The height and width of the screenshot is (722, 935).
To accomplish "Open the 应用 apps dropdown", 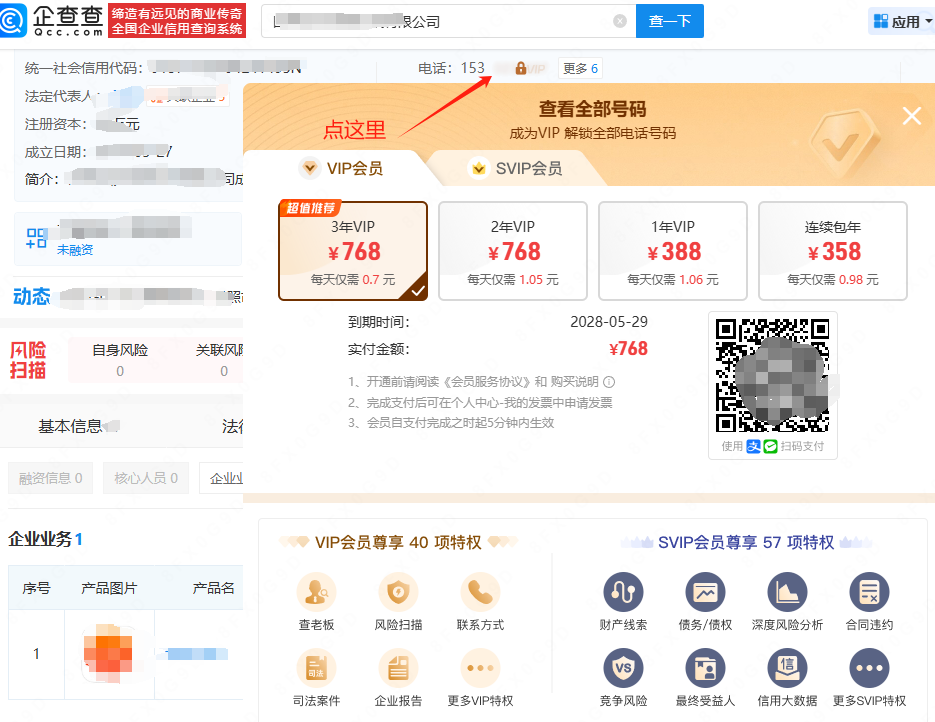I will tap(902, 21).
